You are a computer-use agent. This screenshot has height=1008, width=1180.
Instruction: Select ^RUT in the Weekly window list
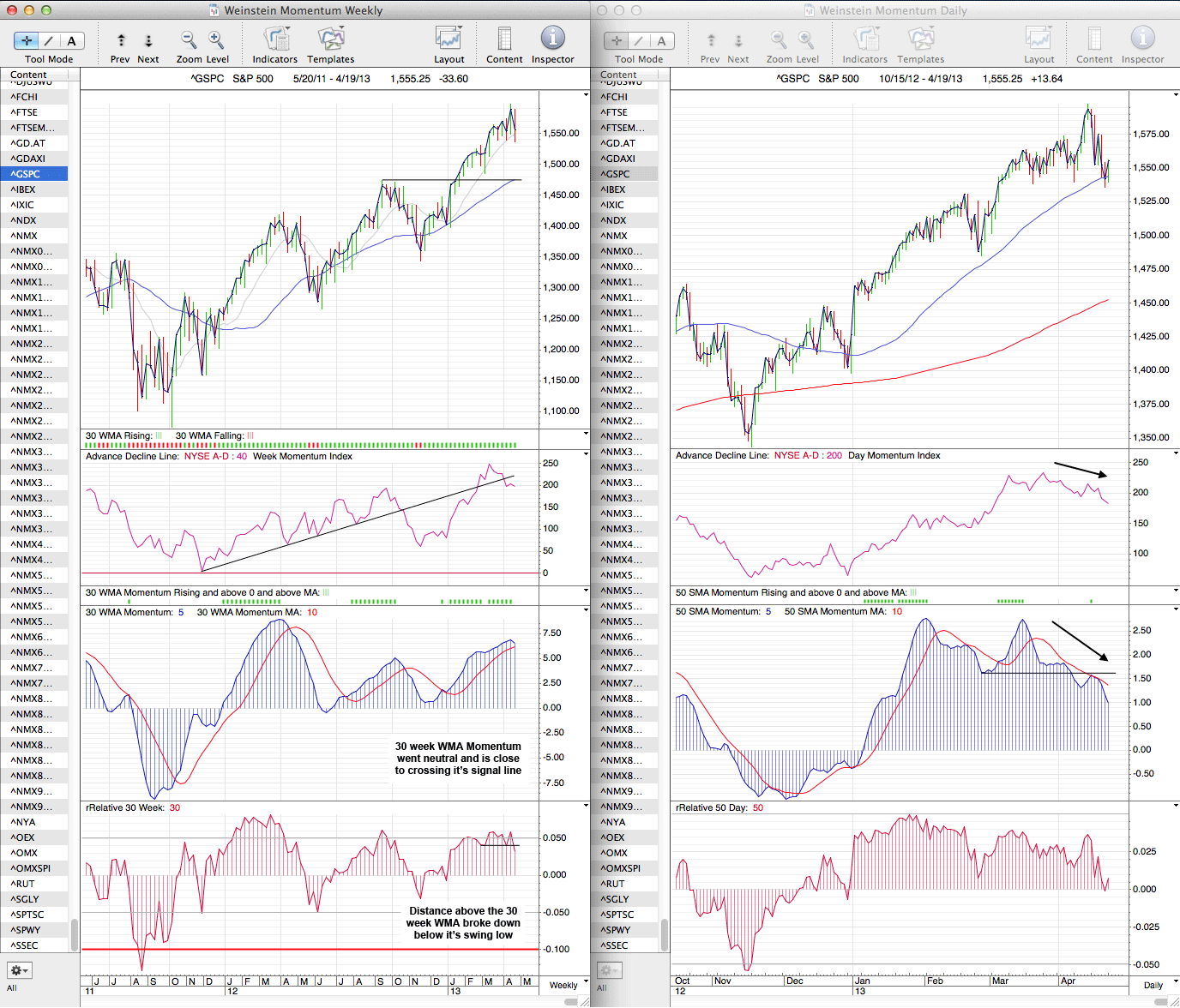point(34,884)
